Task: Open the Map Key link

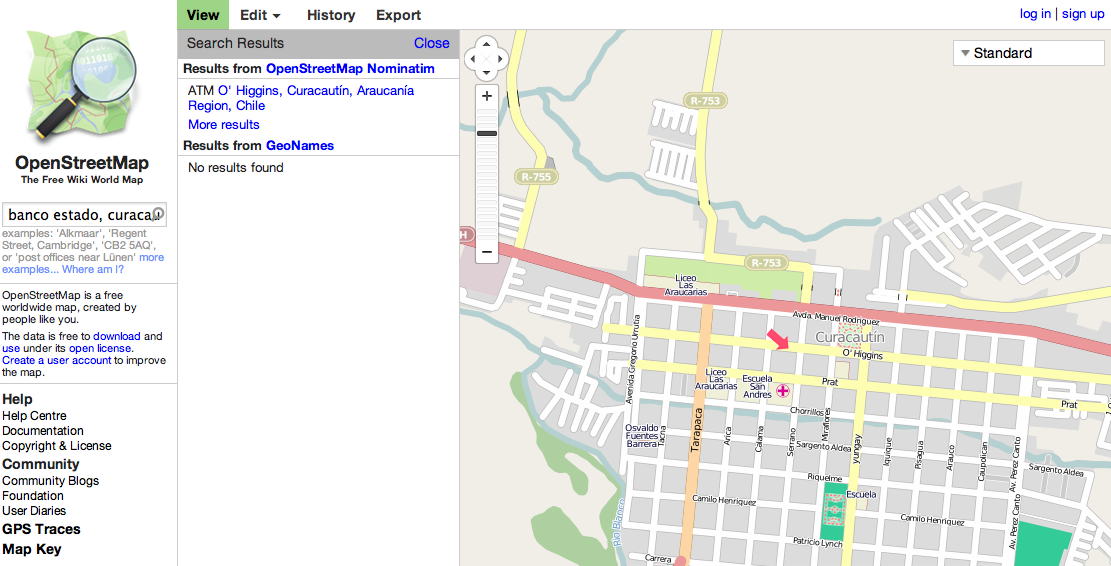Action: pos(32,549)
